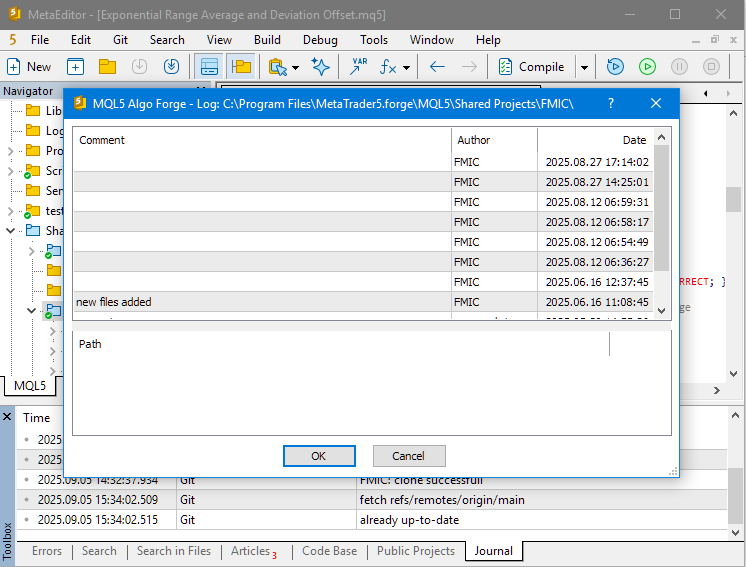Image resolution: width=746 pixels, height=567 pixels.
Task: Switch to the Journal tab
Action: pyautogui.click(x=493, y=551)
